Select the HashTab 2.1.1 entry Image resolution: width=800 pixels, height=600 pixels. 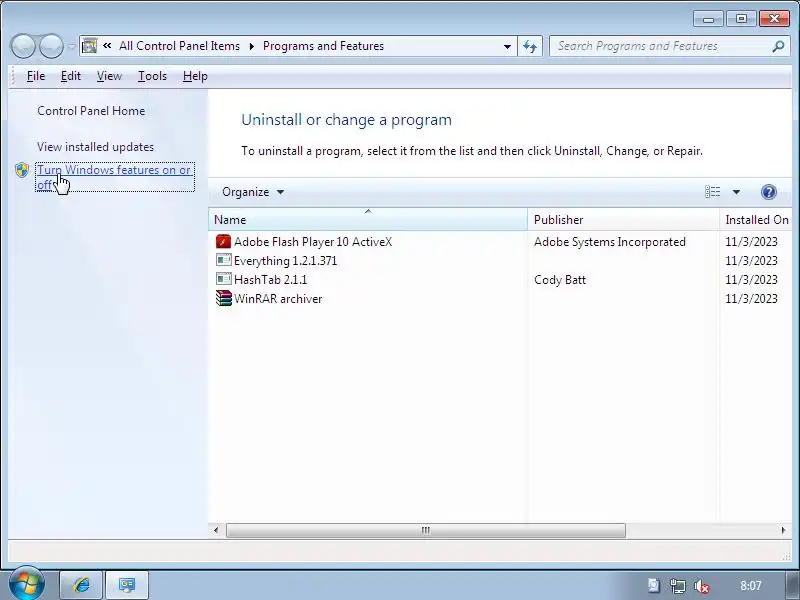270,280
